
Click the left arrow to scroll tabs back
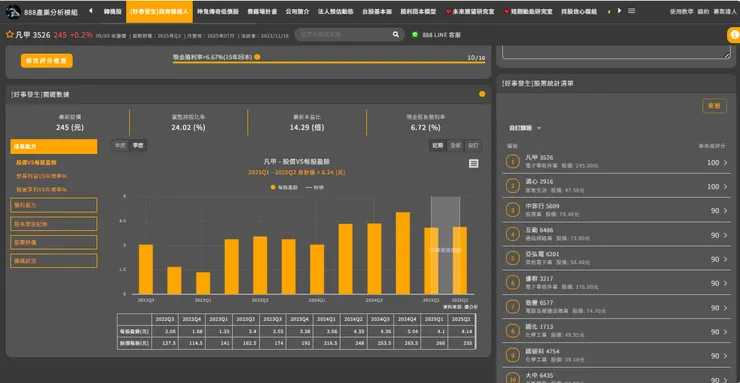coord(91,11)
